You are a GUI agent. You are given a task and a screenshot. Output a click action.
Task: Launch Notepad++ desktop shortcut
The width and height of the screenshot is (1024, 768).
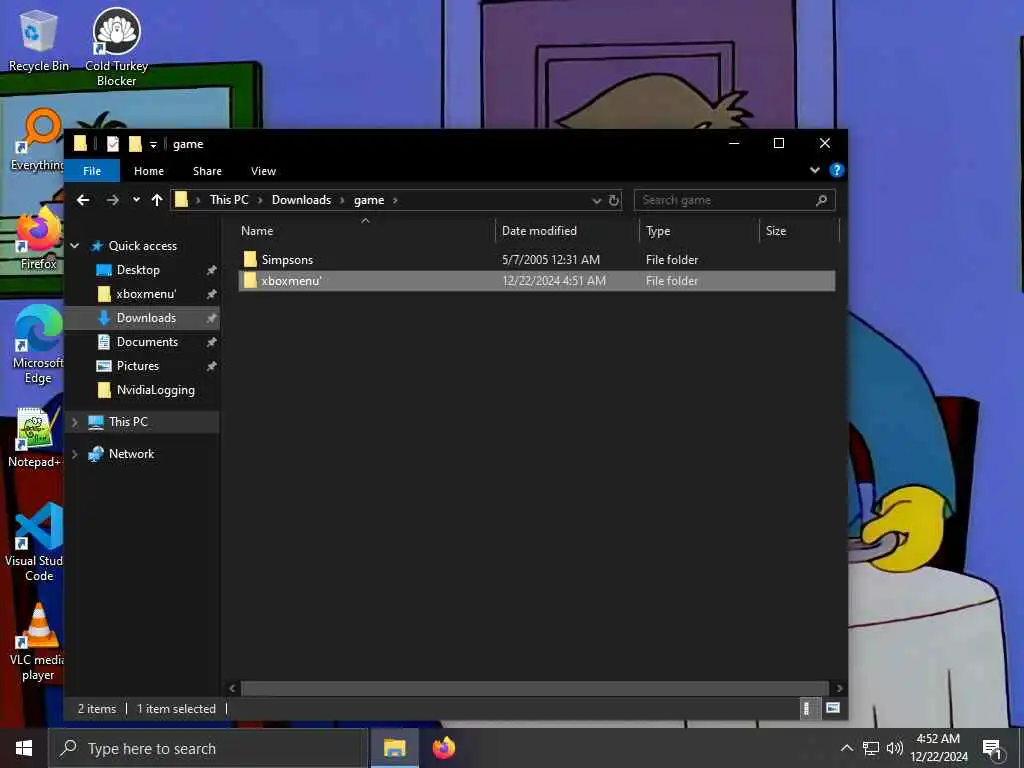34,438
